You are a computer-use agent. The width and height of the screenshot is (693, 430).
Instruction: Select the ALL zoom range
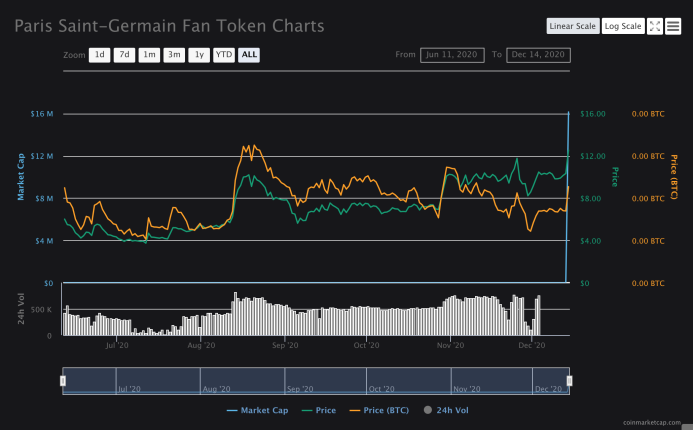(249, 55)
